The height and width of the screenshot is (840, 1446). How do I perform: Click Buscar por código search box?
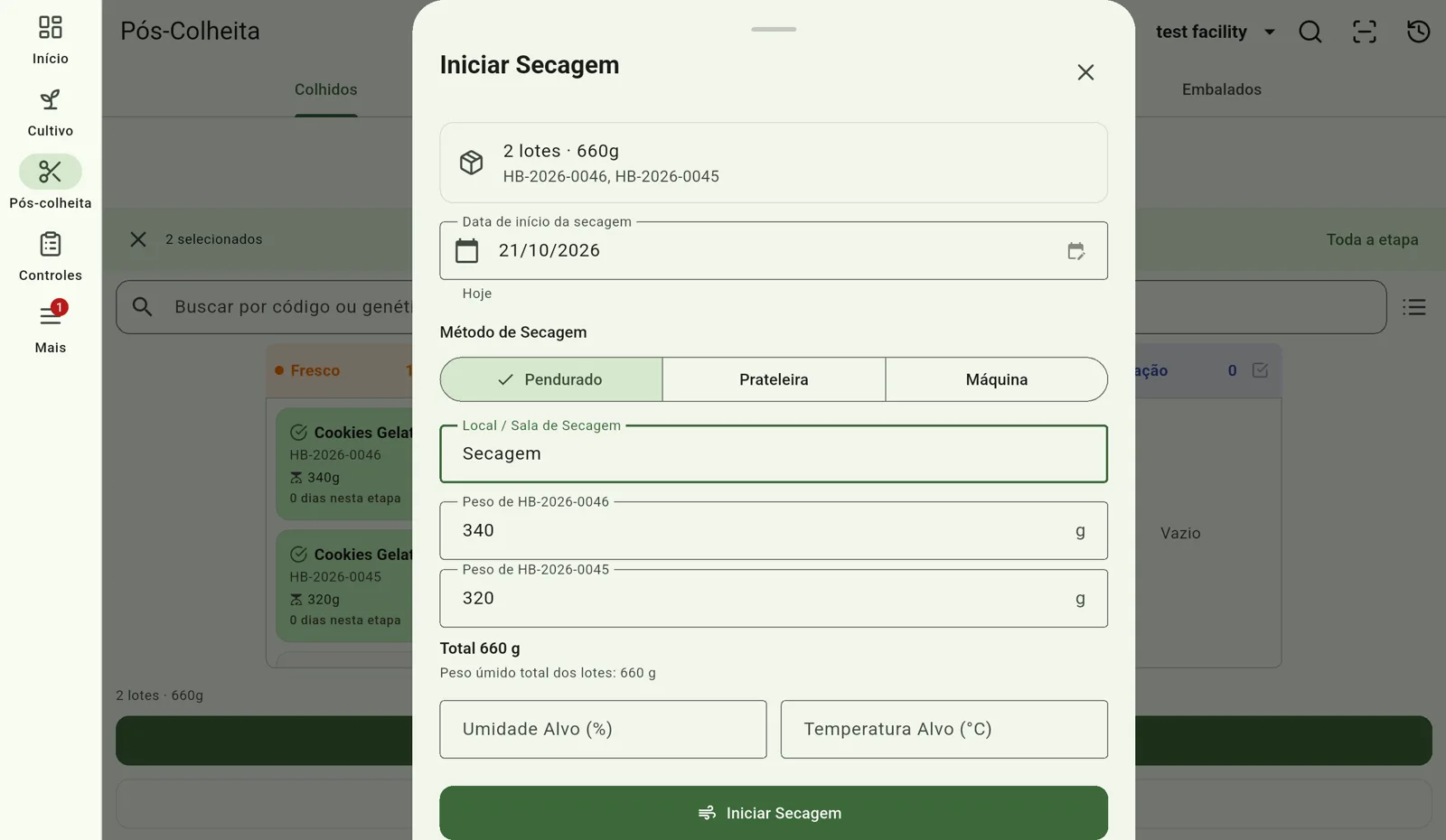pyautogui.click(x=751, y=307)
